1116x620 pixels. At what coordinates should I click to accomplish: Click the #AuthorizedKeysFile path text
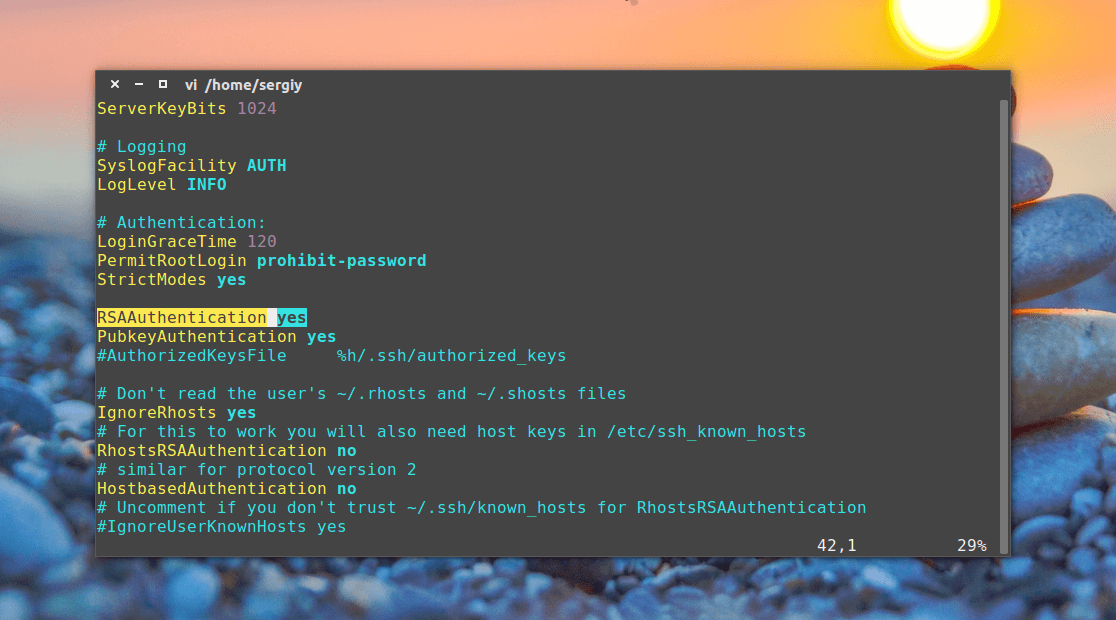(x=451, y=355)
